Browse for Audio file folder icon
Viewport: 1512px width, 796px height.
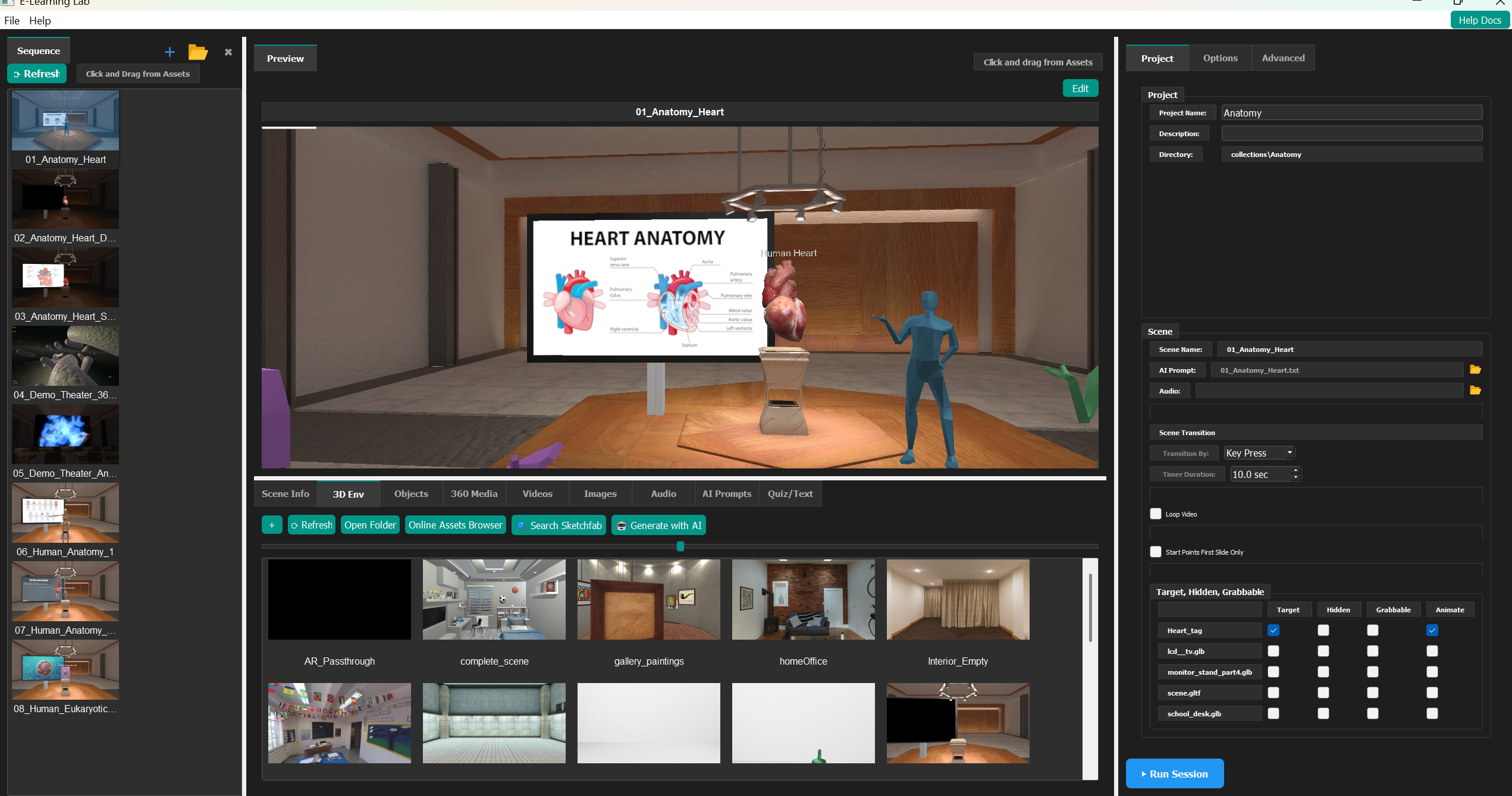click(1475, 391)
